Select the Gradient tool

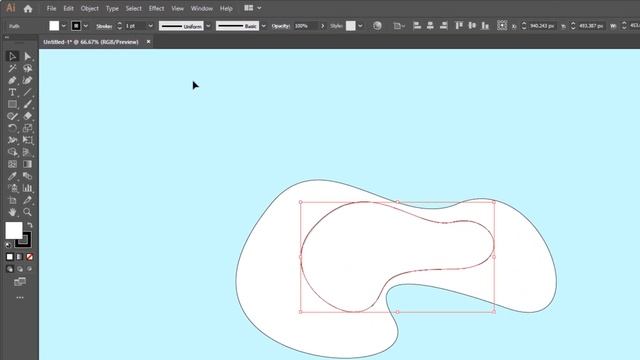tap(27, 164)
